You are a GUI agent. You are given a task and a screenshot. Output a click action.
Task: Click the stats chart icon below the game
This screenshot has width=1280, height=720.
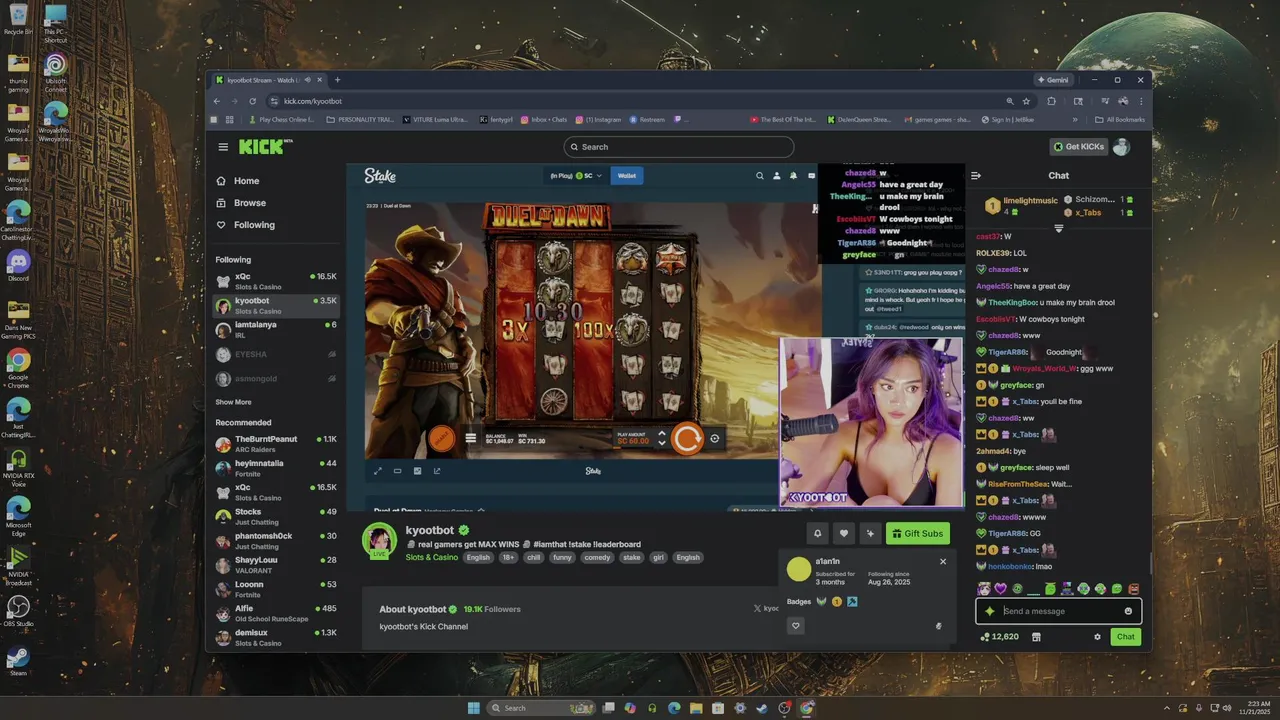point(417,471)
